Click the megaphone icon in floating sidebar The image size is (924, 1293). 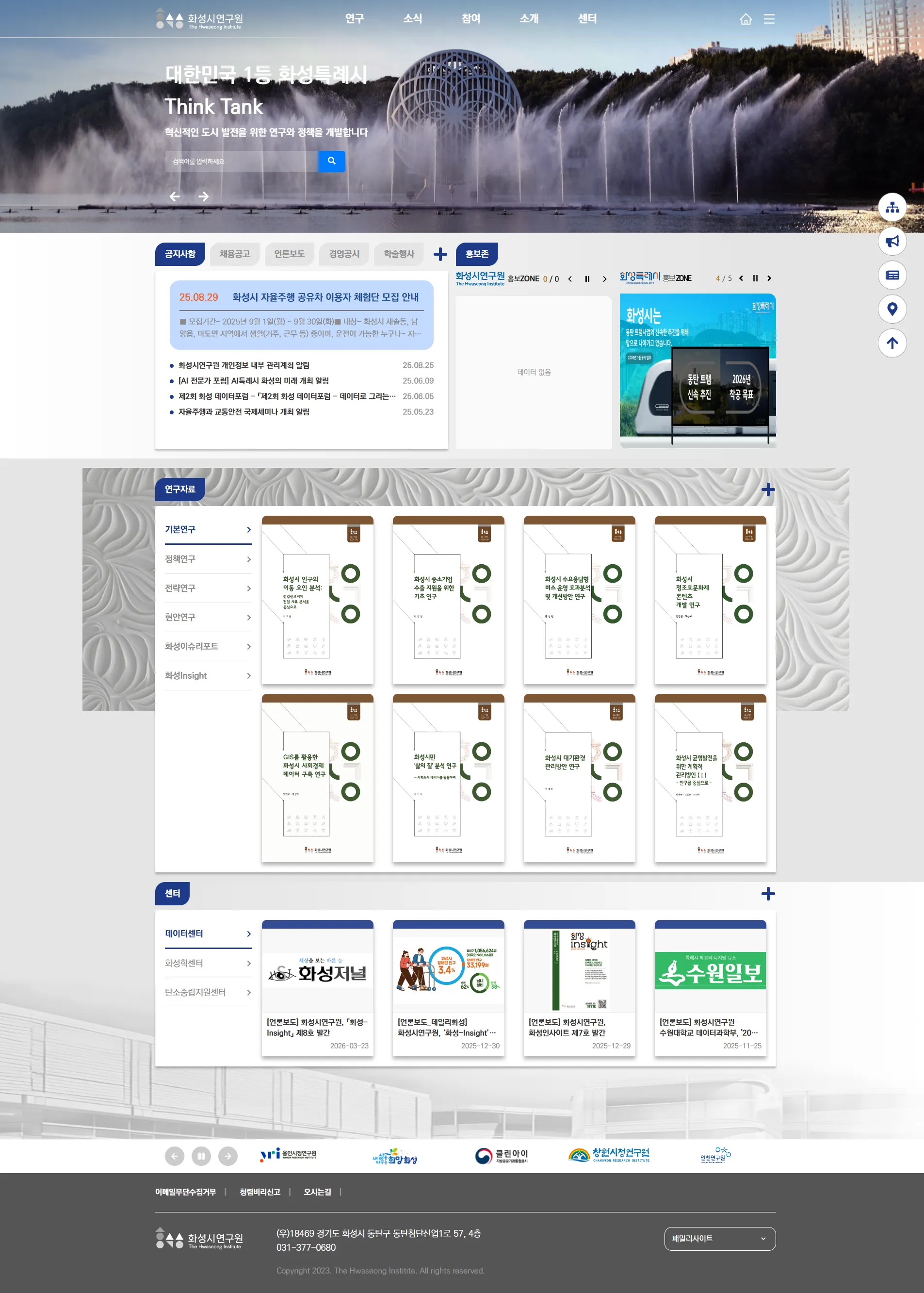pos(892,241)
